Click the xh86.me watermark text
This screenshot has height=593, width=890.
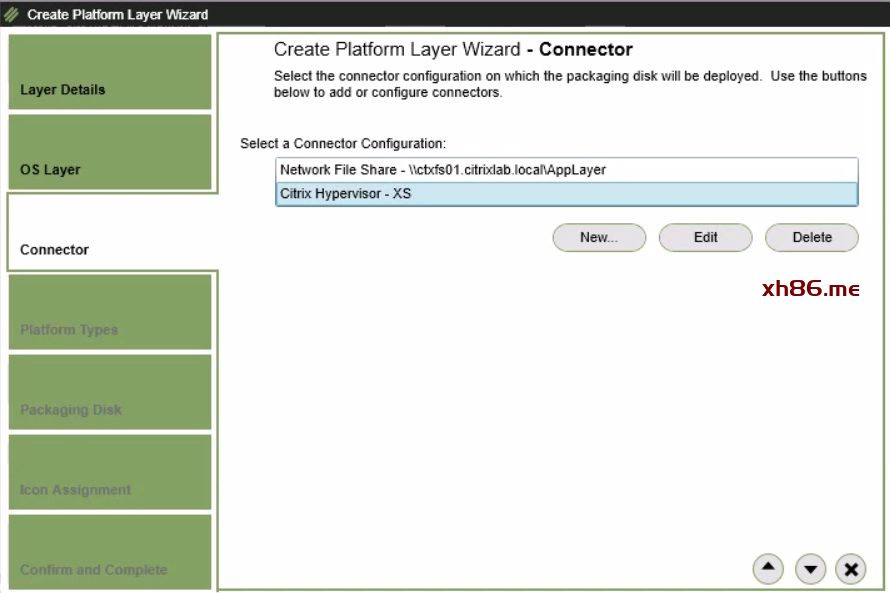tap(810, 289)
